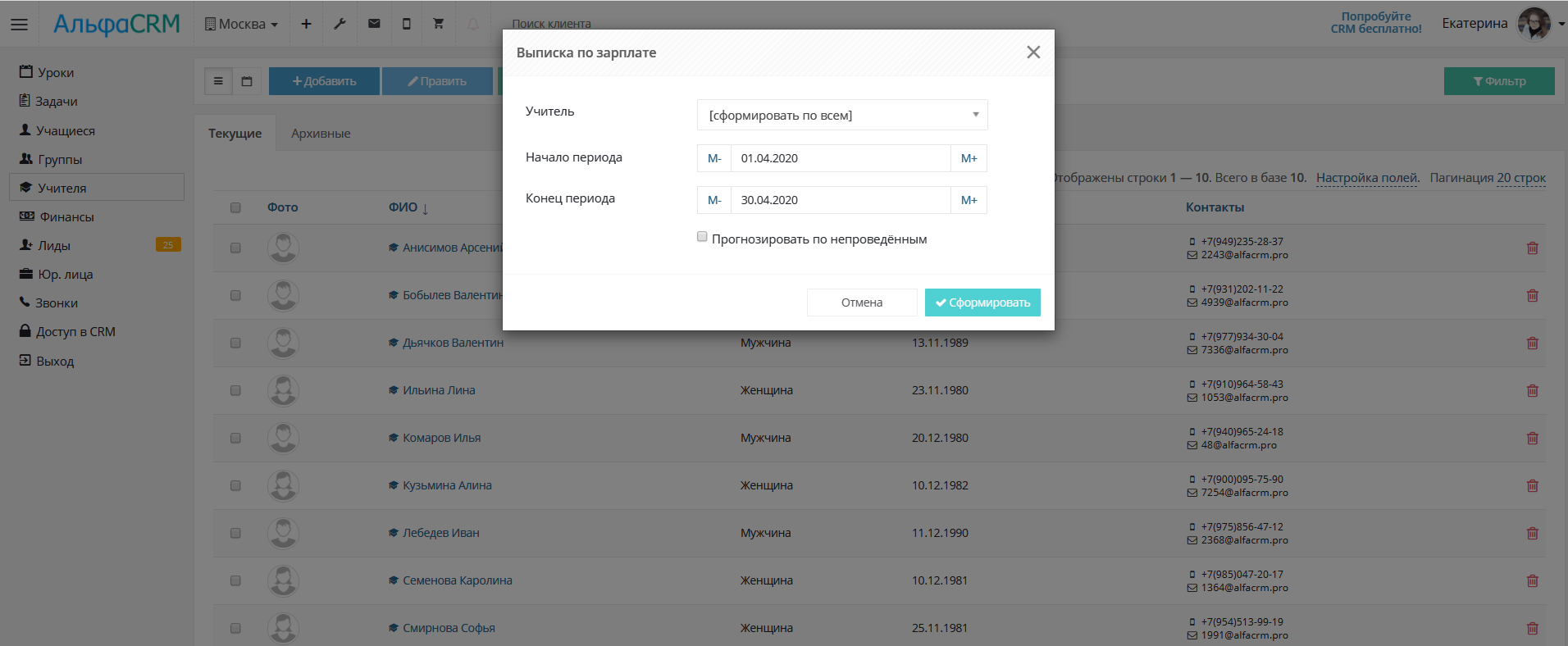The width and height of the screenshot is (1568, 646).
Task: Click M+ for Конец периода
Action: 969,200
